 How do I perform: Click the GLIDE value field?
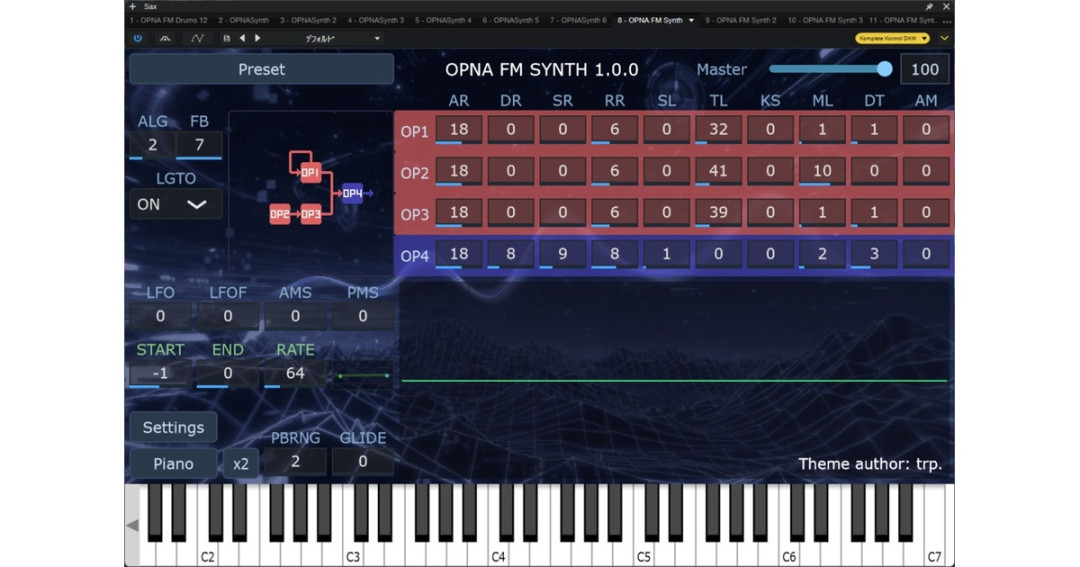coord(362,462)
